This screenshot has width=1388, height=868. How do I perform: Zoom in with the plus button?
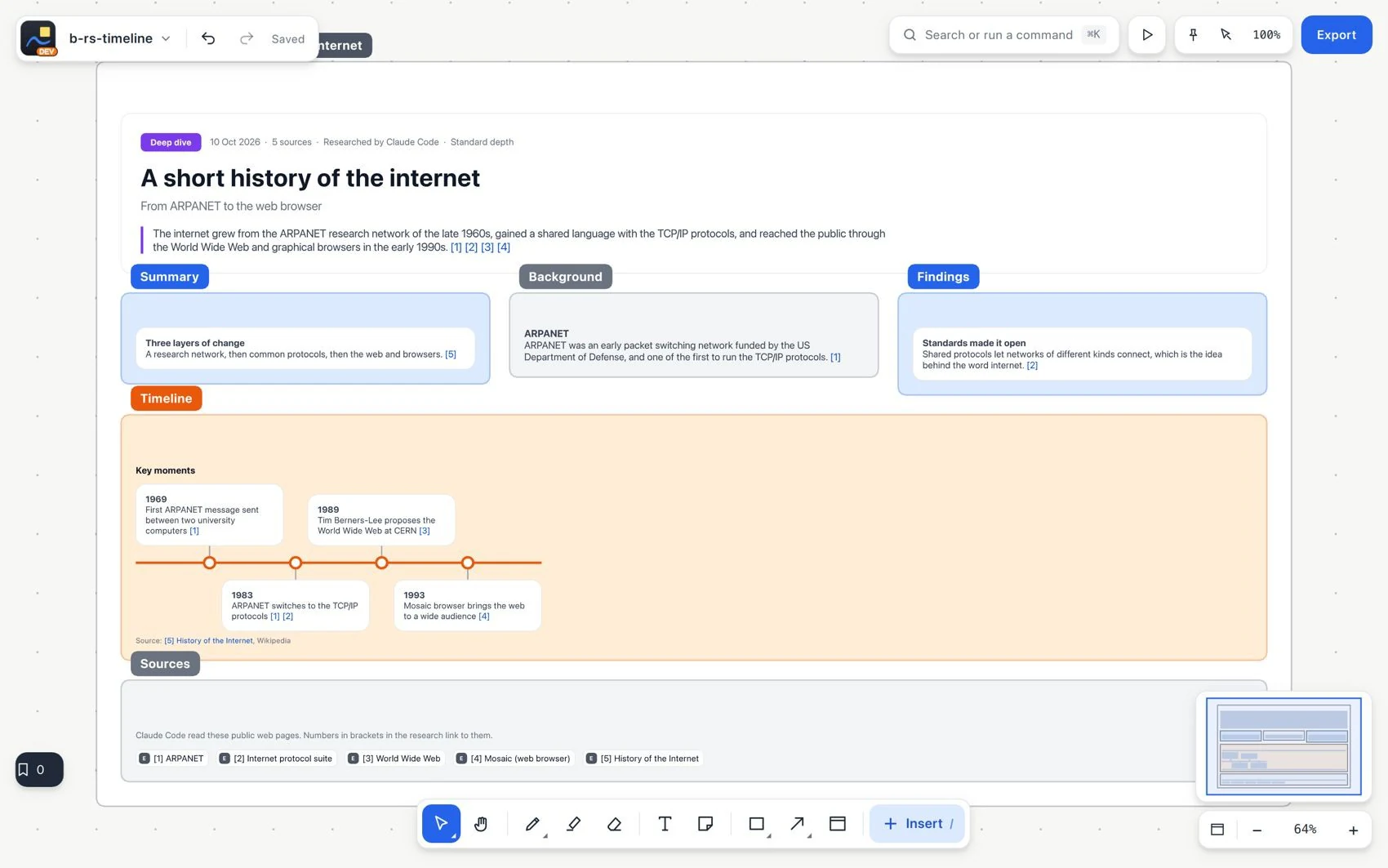(1353, 830)
